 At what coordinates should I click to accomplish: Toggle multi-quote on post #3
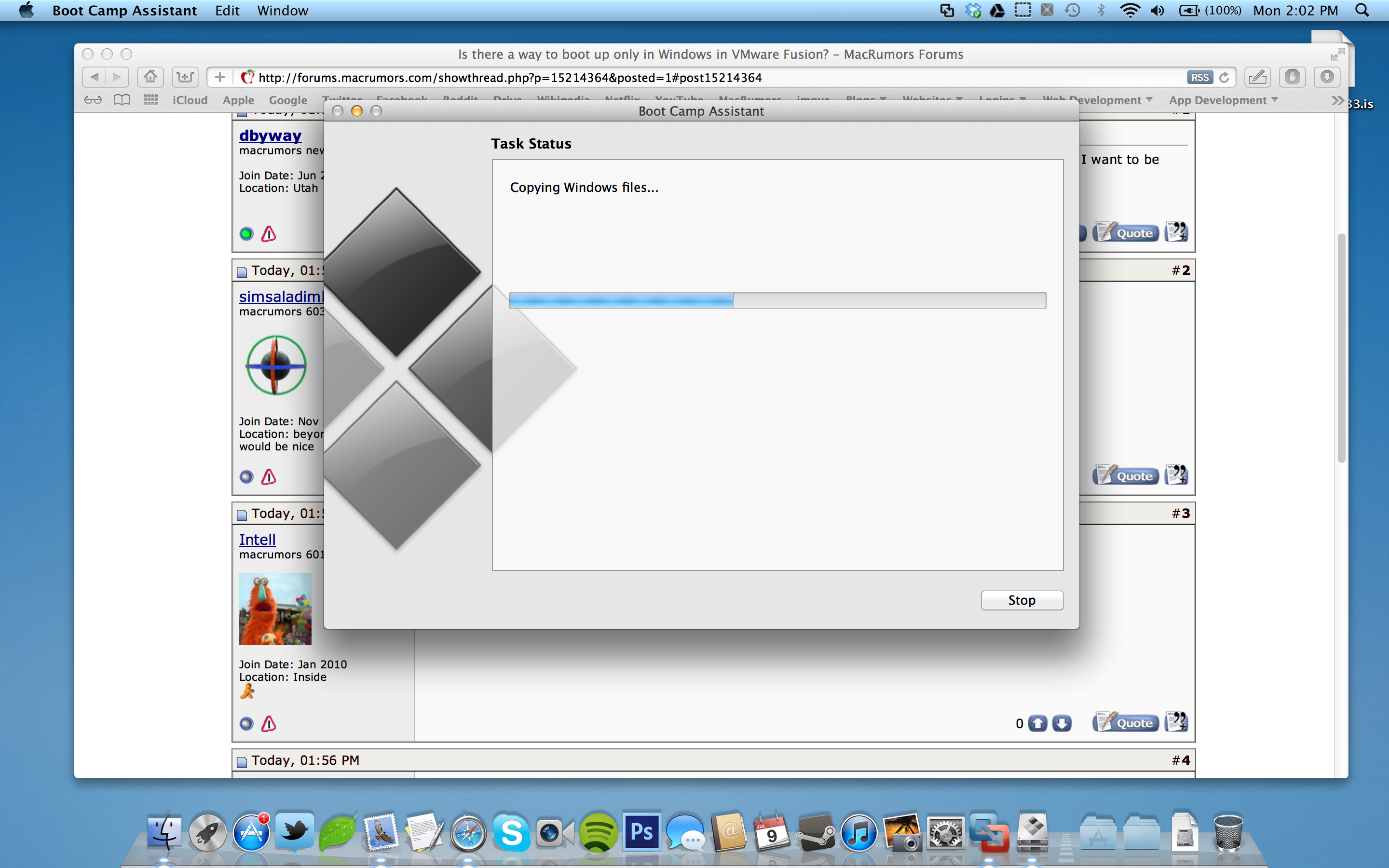pyautogui.click(x=1176, y=722)
